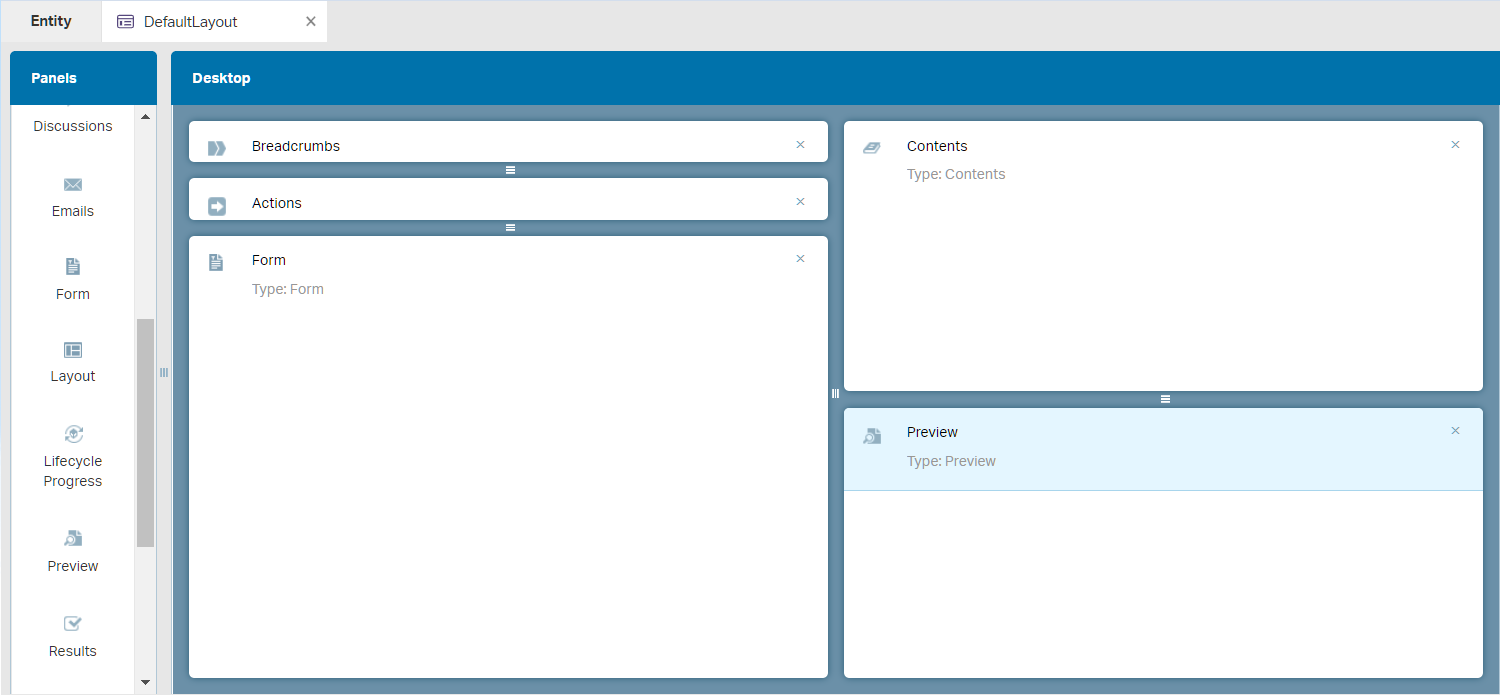Remove the Actions panel from layout

click(x=800, y=202)
